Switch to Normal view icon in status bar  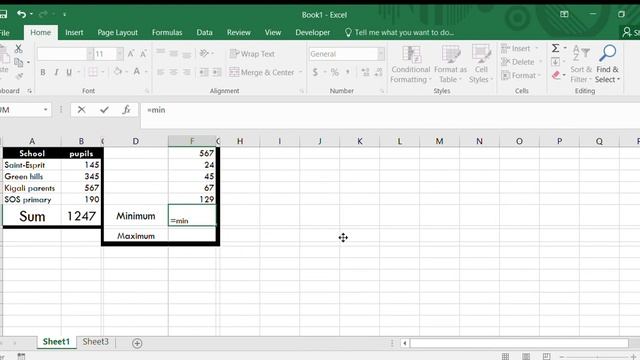click(x=505, y=356)
